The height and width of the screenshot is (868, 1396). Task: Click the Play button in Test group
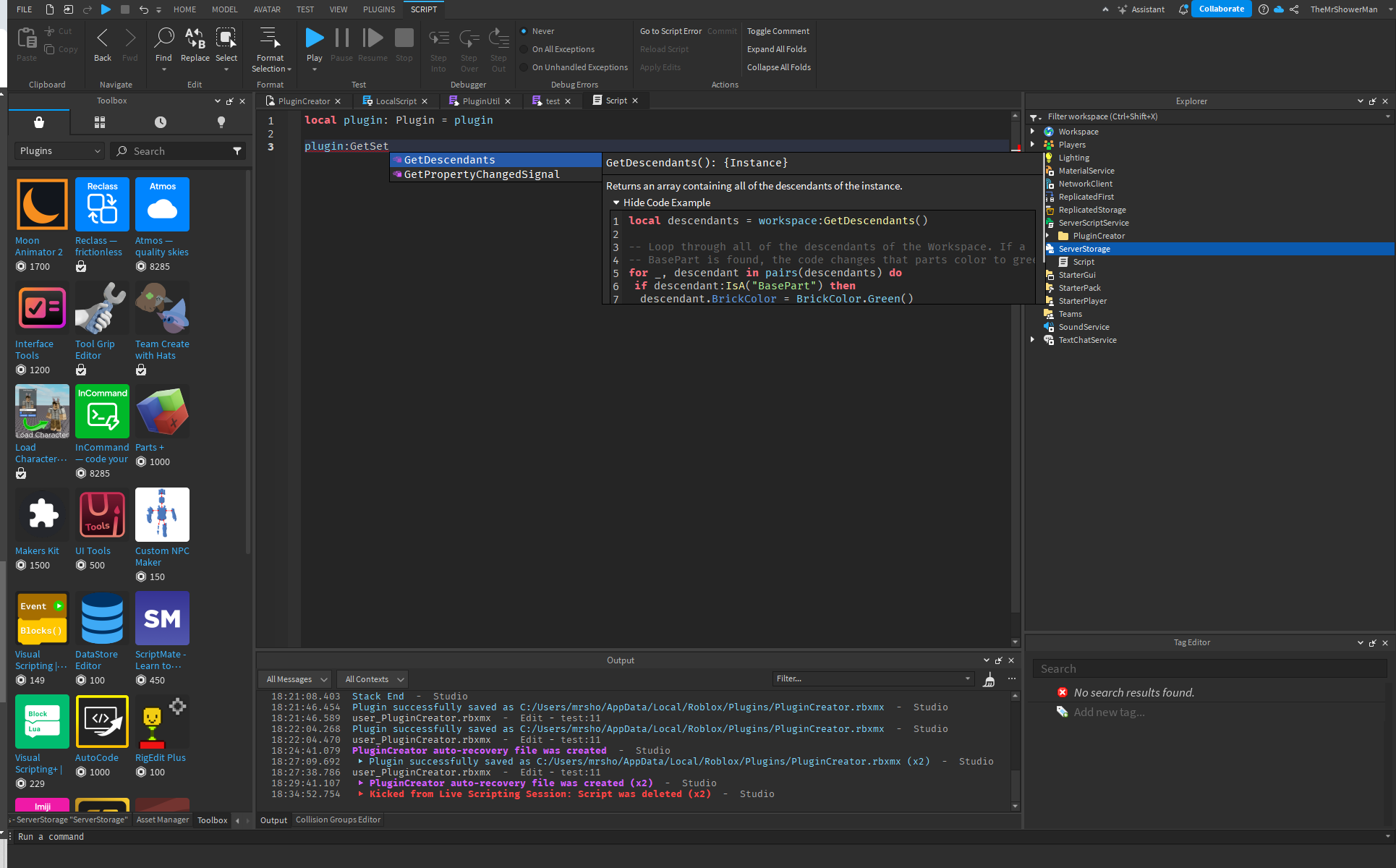tap(315, 38)
